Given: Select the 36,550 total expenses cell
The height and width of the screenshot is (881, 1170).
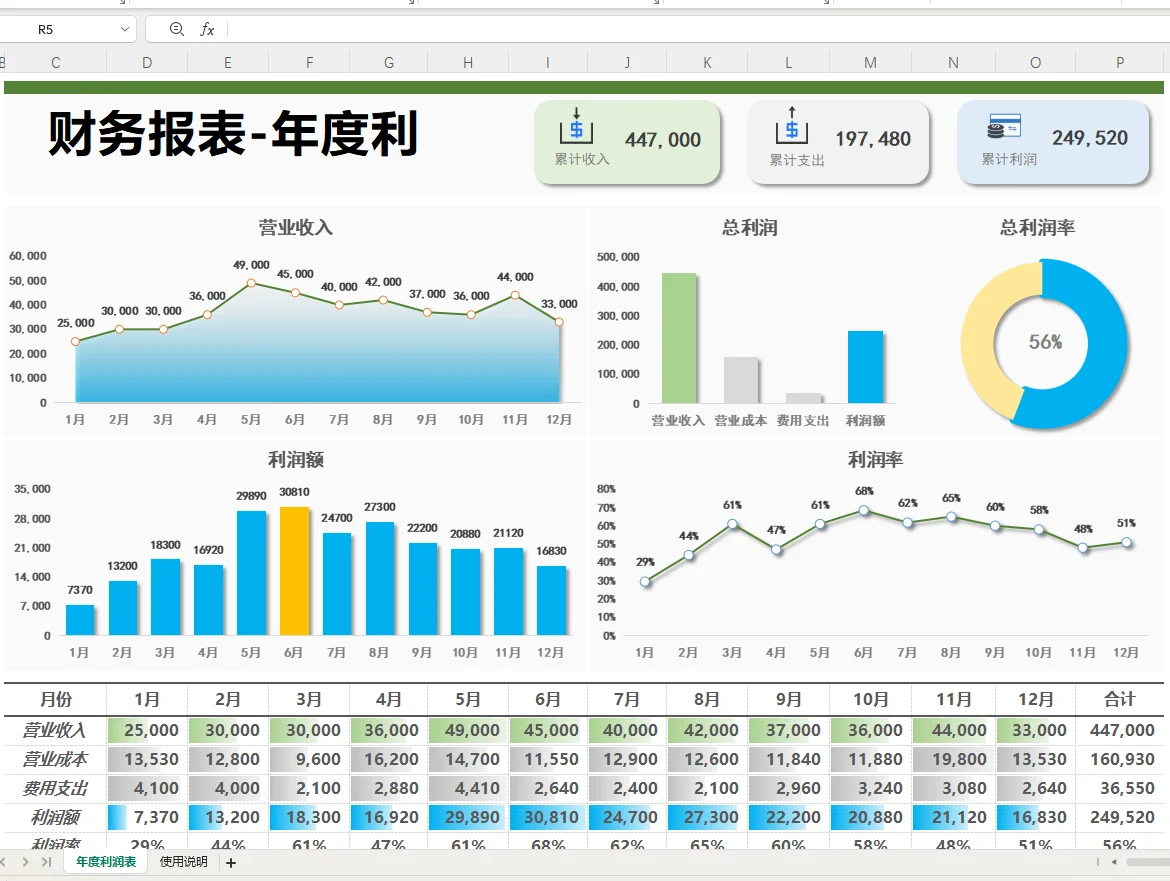Looking at the screenshot, I should coord(1120,788).
